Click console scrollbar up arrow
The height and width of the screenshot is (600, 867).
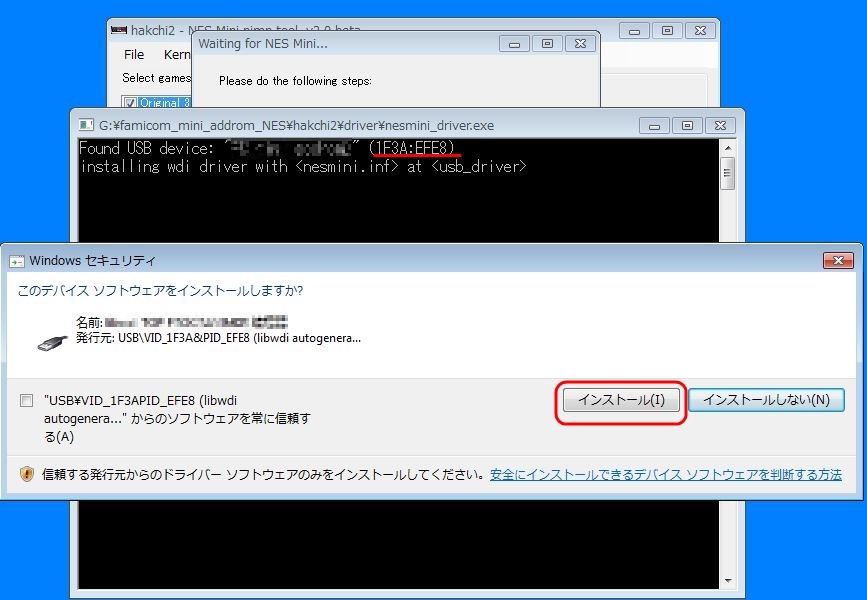(x=728, y=148)
